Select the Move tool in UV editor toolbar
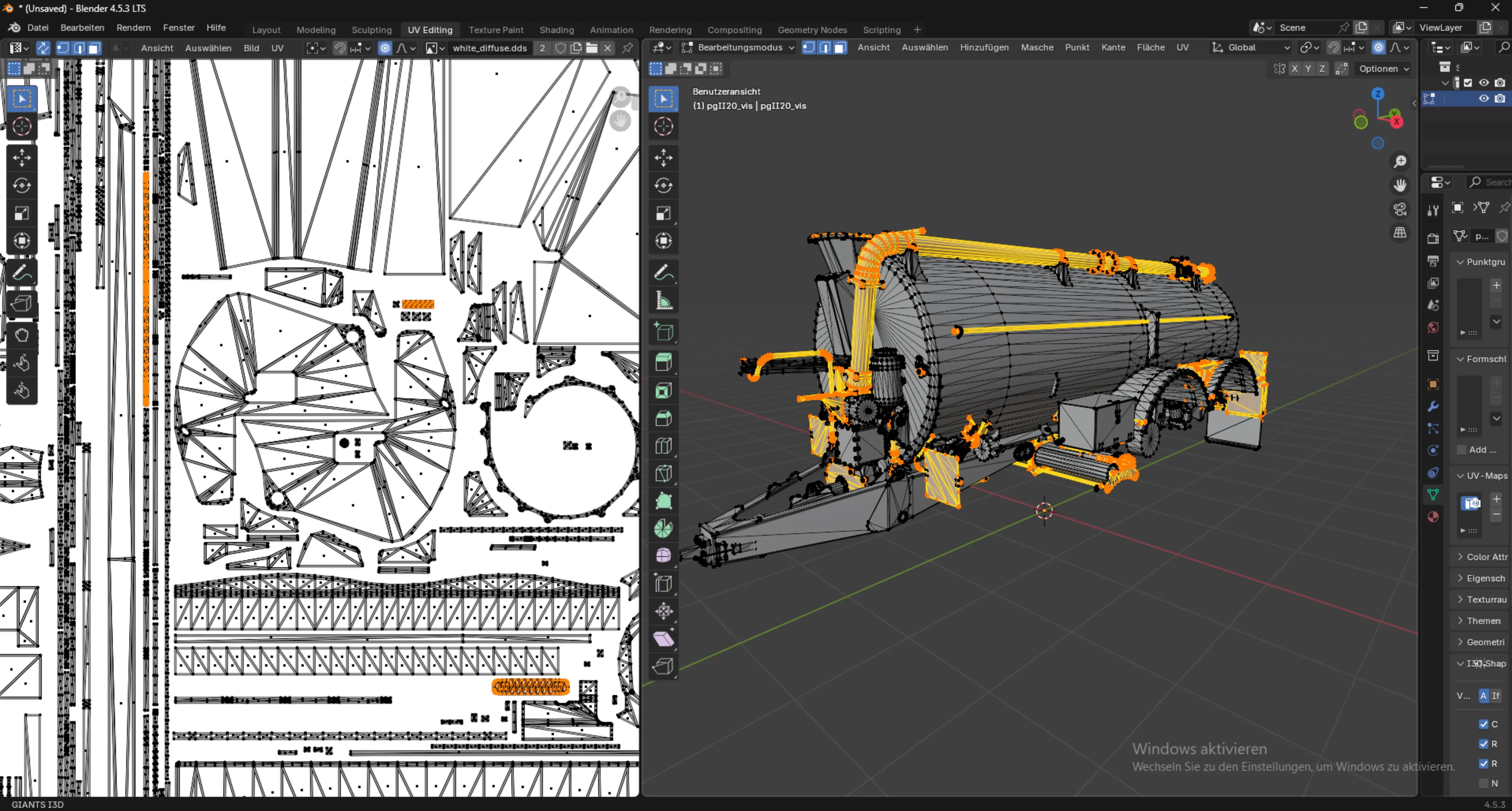1512x811 pixels. 22,157
